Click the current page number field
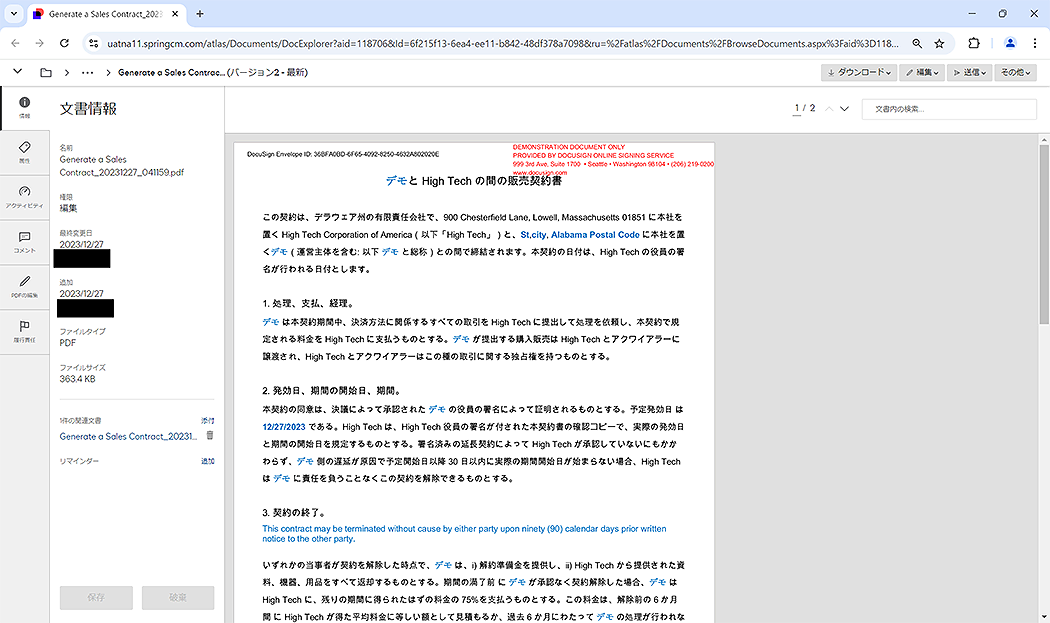 797,109
